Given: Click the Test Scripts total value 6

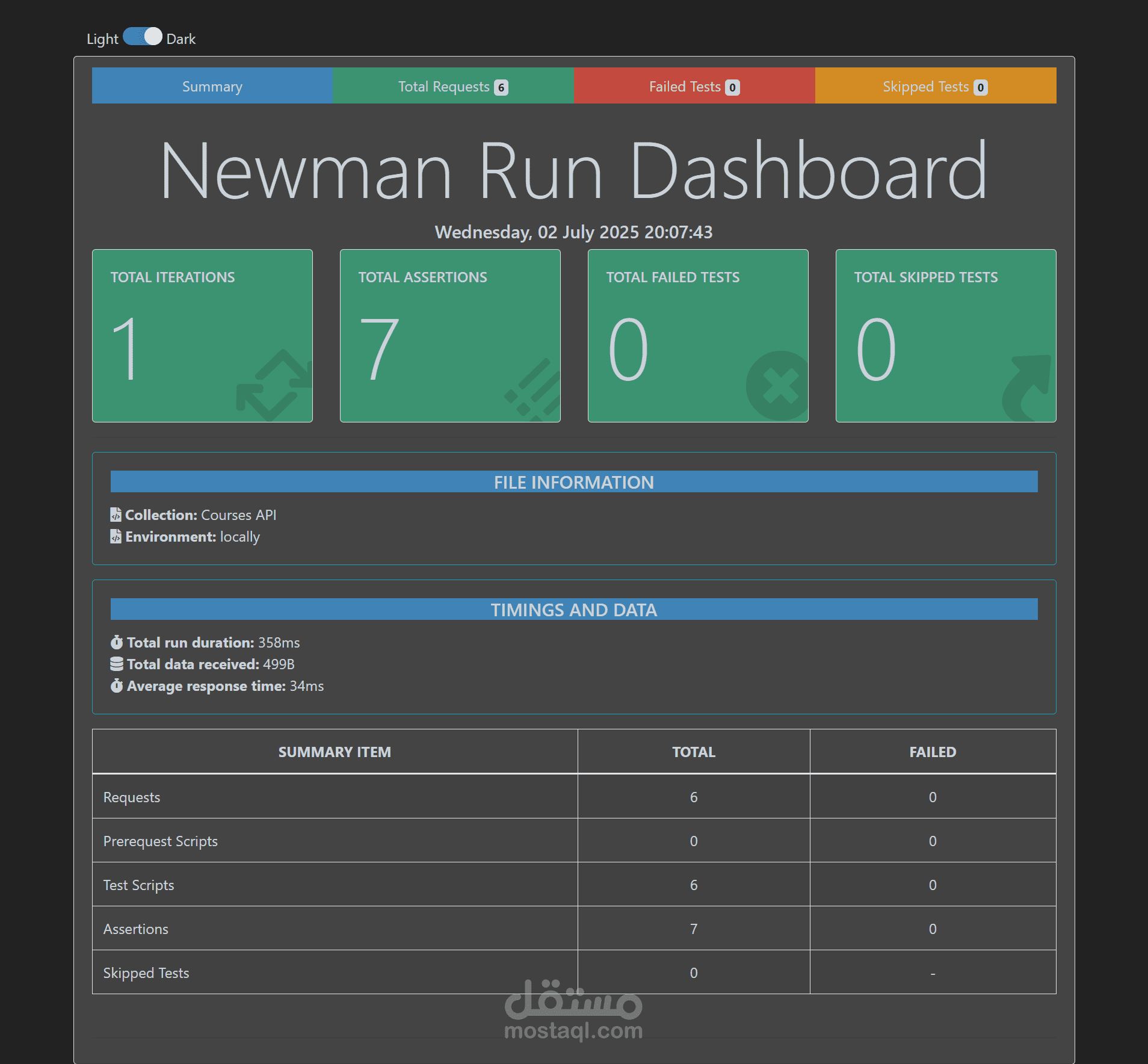Looking at the screenshot, I should (694, 885).
